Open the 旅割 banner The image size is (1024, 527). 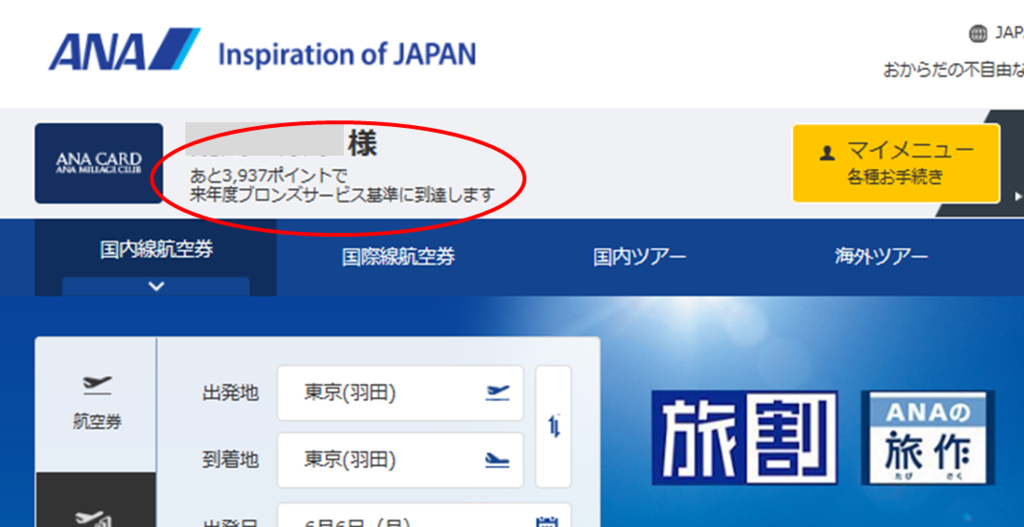(745, 438)
